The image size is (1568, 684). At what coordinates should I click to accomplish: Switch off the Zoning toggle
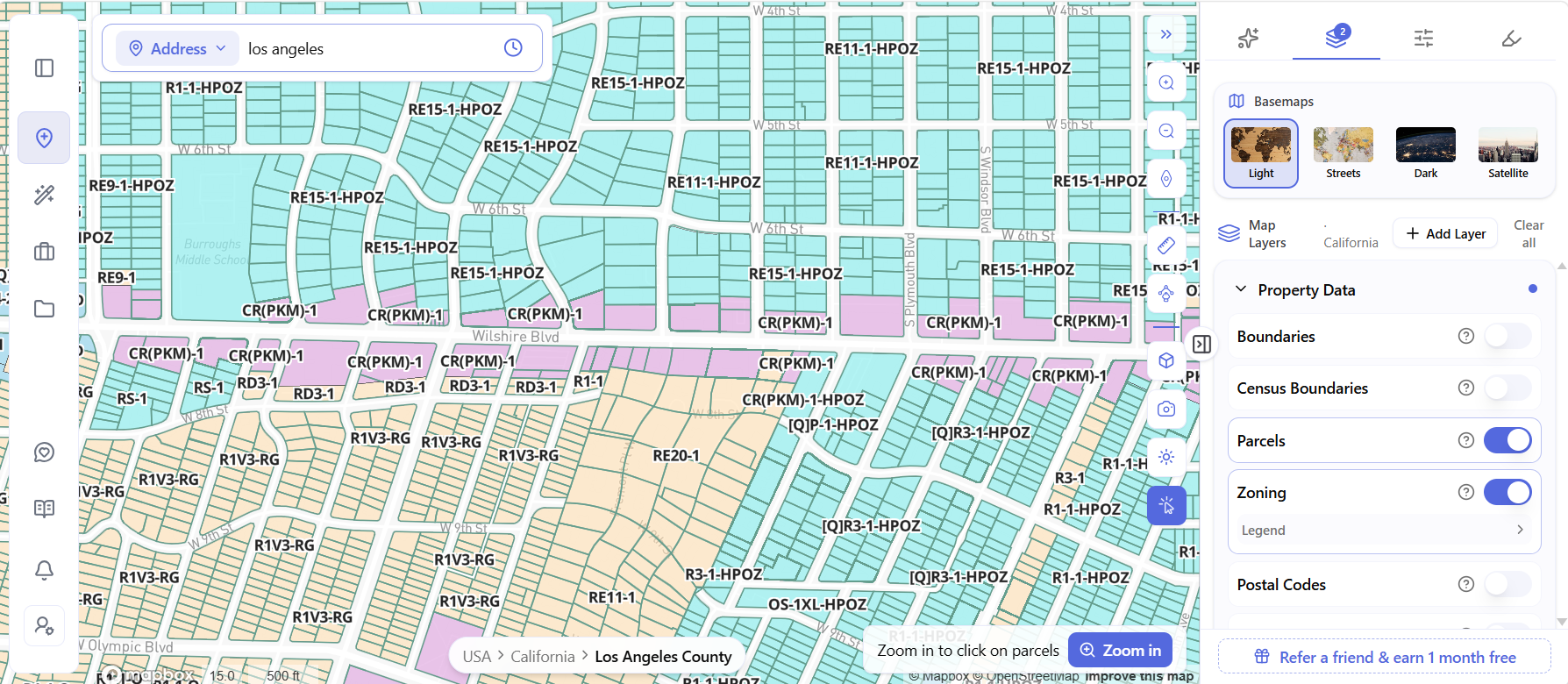tap(1507, 492)
